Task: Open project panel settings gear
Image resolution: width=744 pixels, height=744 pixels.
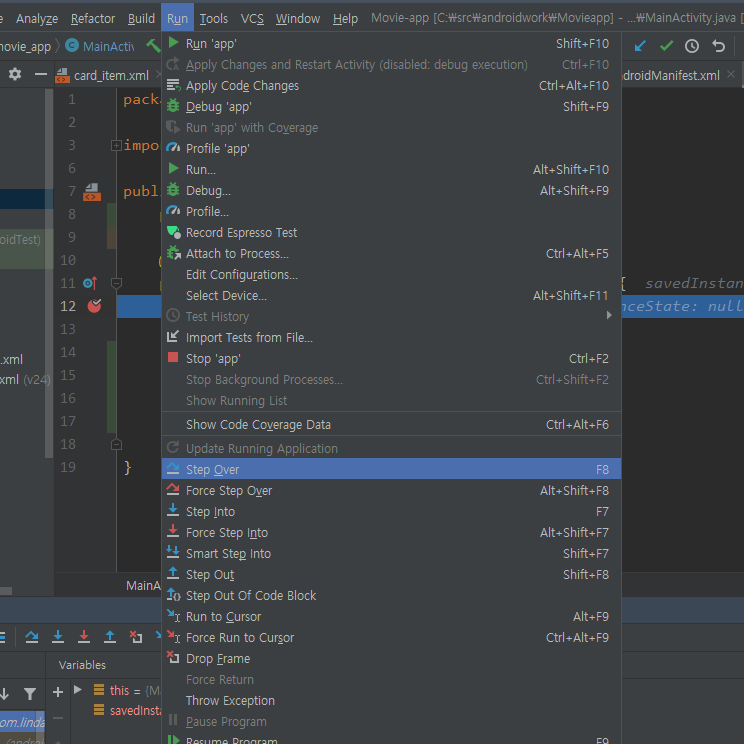Action: [15, 74]
